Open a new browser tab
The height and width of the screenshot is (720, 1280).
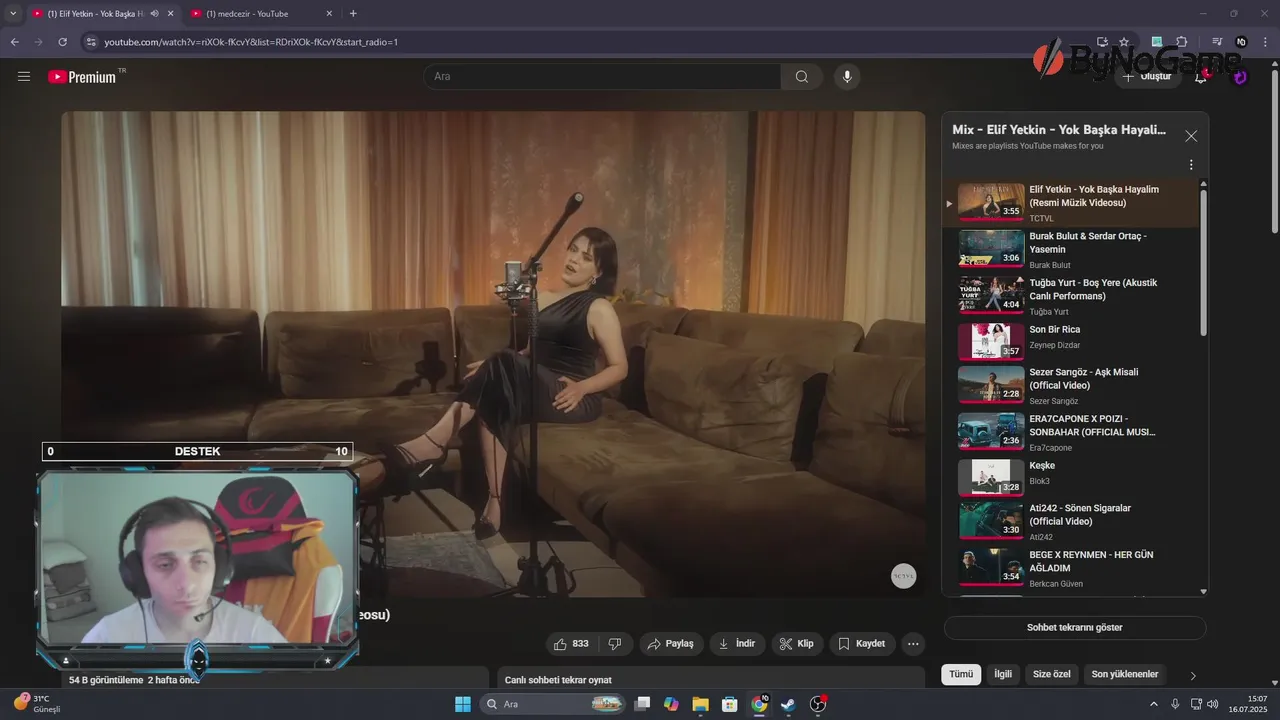[353, 13]
